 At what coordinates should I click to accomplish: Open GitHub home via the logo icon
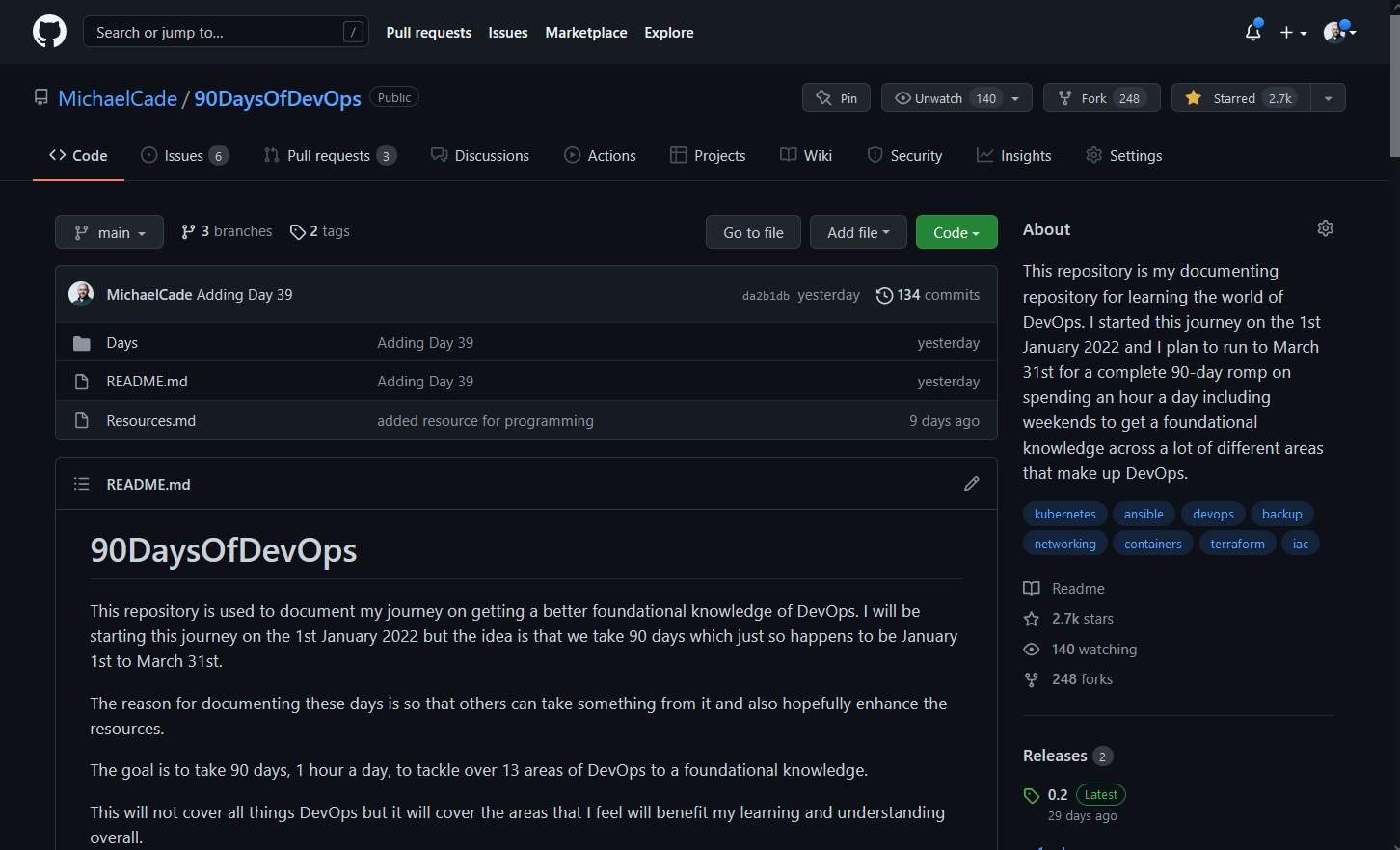(49, 31)
